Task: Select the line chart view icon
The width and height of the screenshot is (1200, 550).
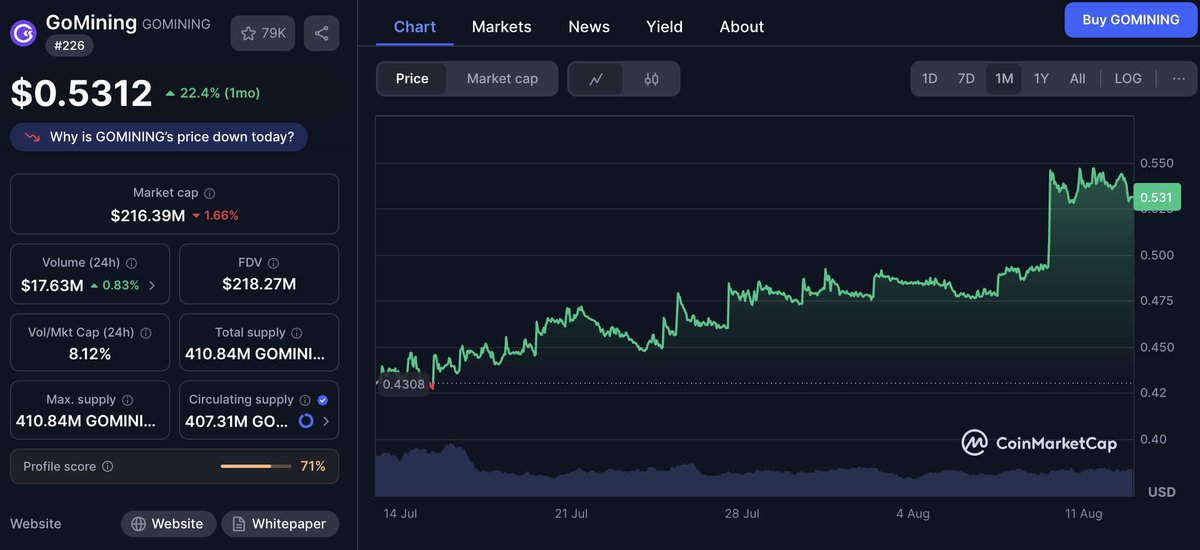Action: coord(596,79)
